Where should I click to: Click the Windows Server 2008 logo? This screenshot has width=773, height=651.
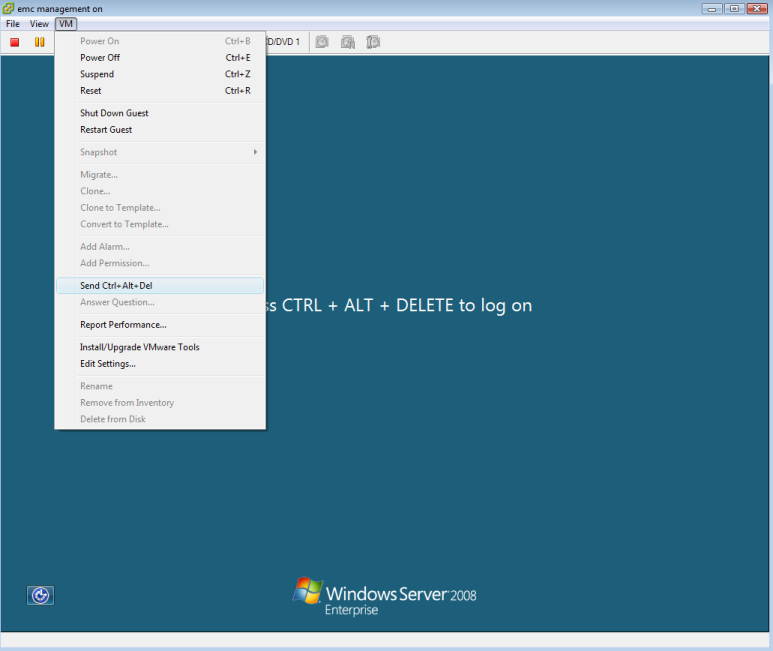pos(385,596)
